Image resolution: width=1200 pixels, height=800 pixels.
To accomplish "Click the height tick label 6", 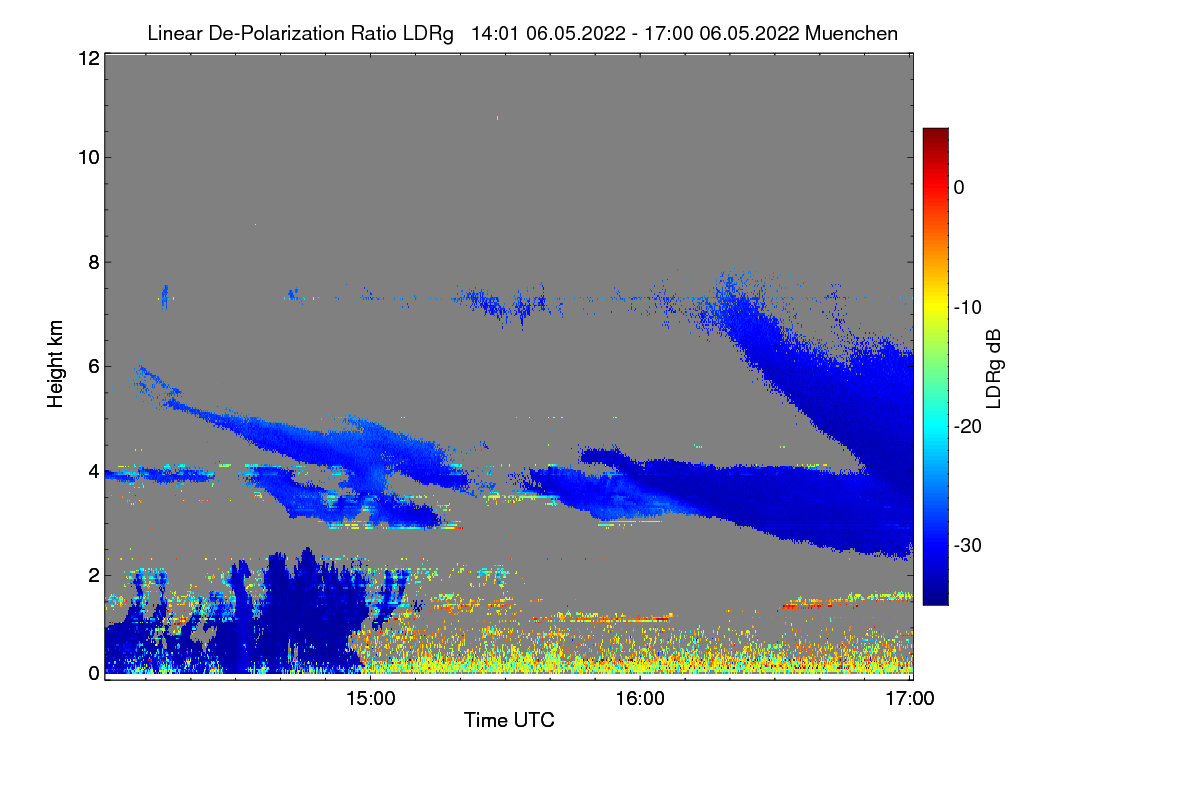I will pyautogui.click(x=94, y=366).
